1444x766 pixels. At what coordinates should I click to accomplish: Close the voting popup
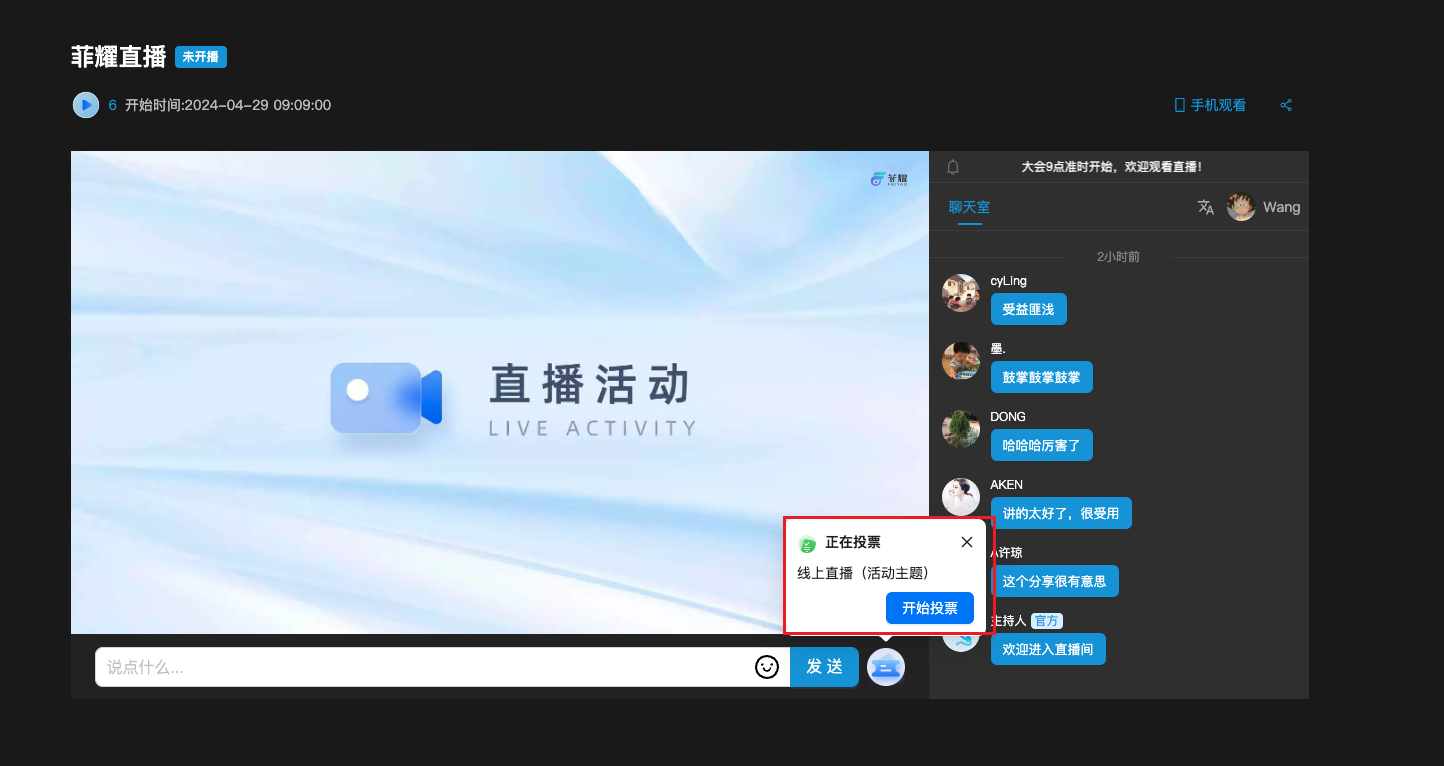[966, 542]
